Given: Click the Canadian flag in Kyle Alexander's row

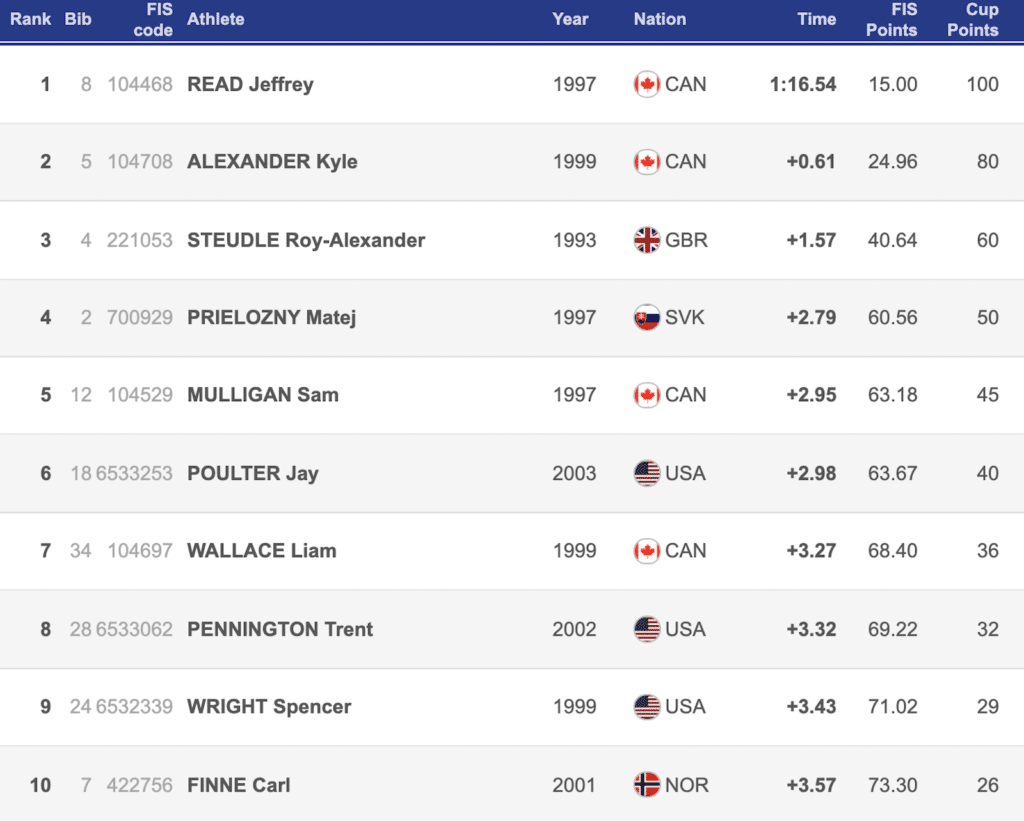Looking at the screenshot, I should pos(646,162).
